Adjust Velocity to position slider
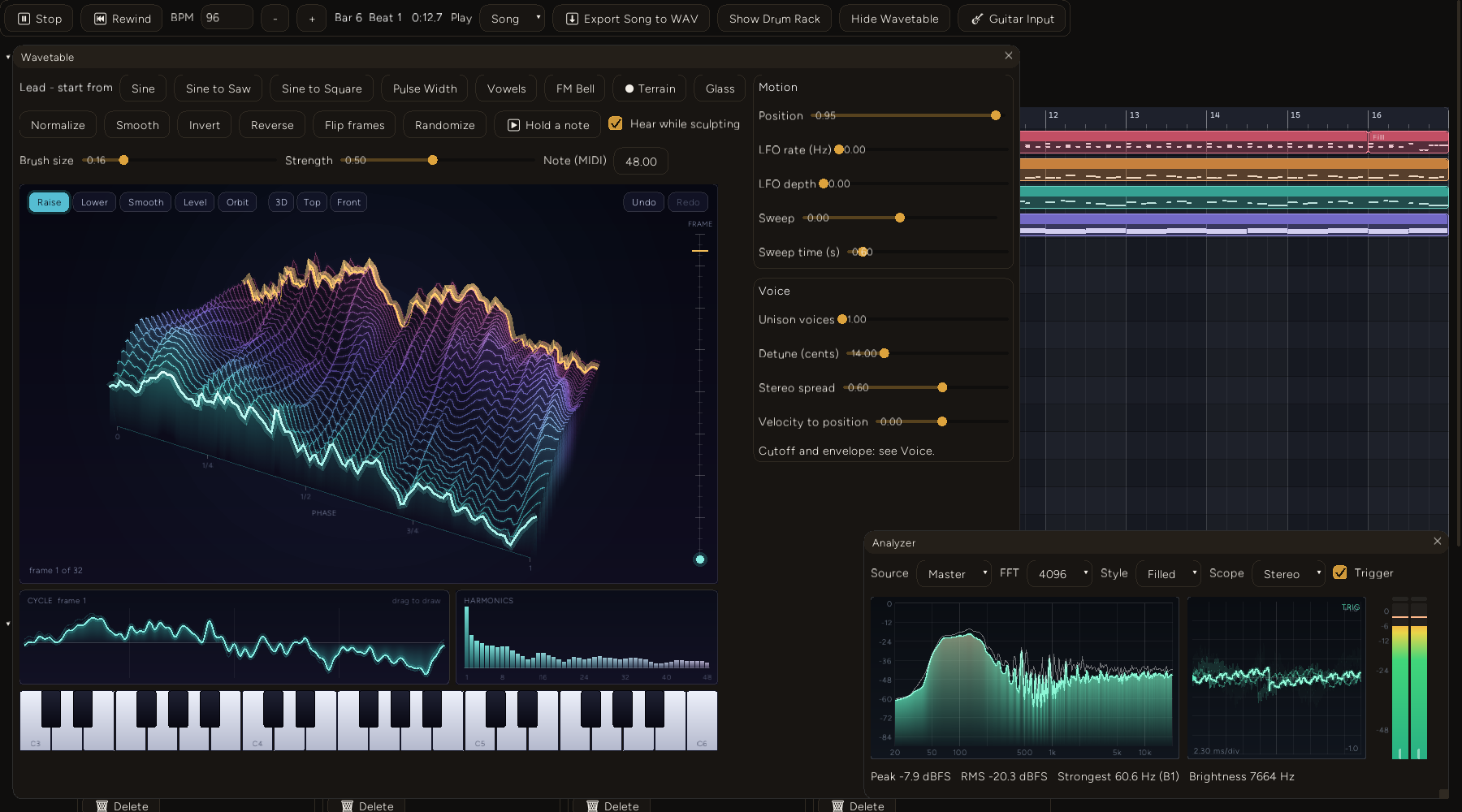The image size is (1462, 812). [942, 421]
